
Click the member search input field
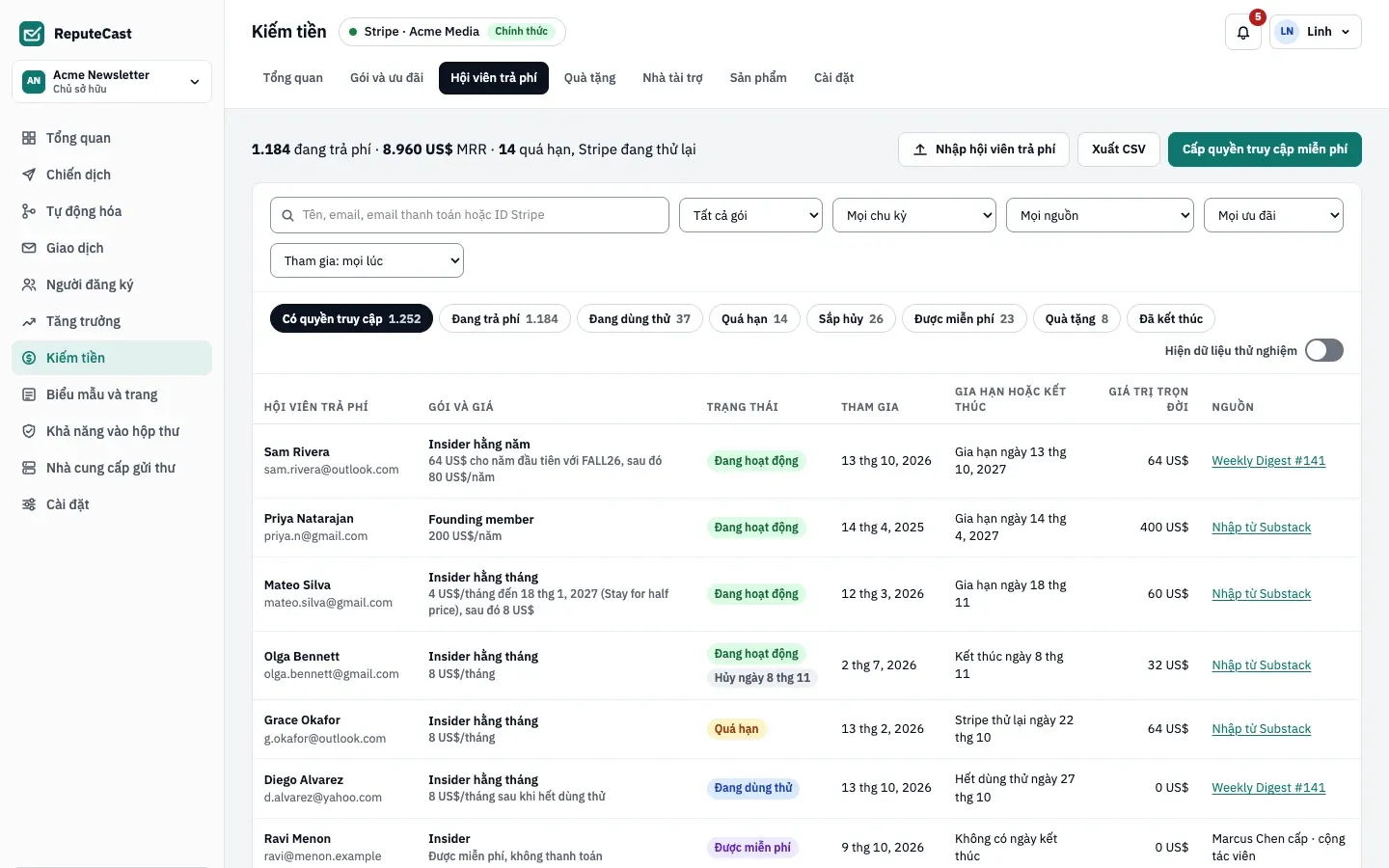pyautogui.click(x=470, y=215)
